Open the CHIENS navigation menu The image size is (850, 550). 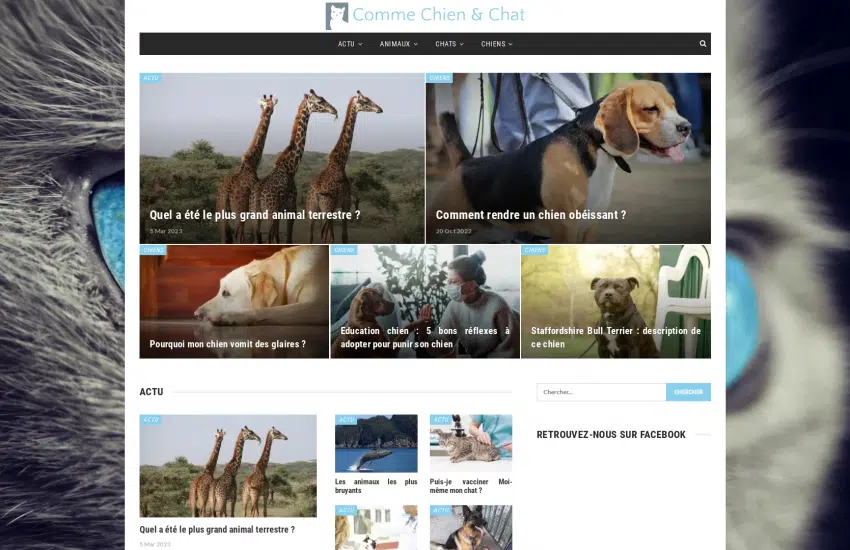pyautogui.click(x=496, y=44)
